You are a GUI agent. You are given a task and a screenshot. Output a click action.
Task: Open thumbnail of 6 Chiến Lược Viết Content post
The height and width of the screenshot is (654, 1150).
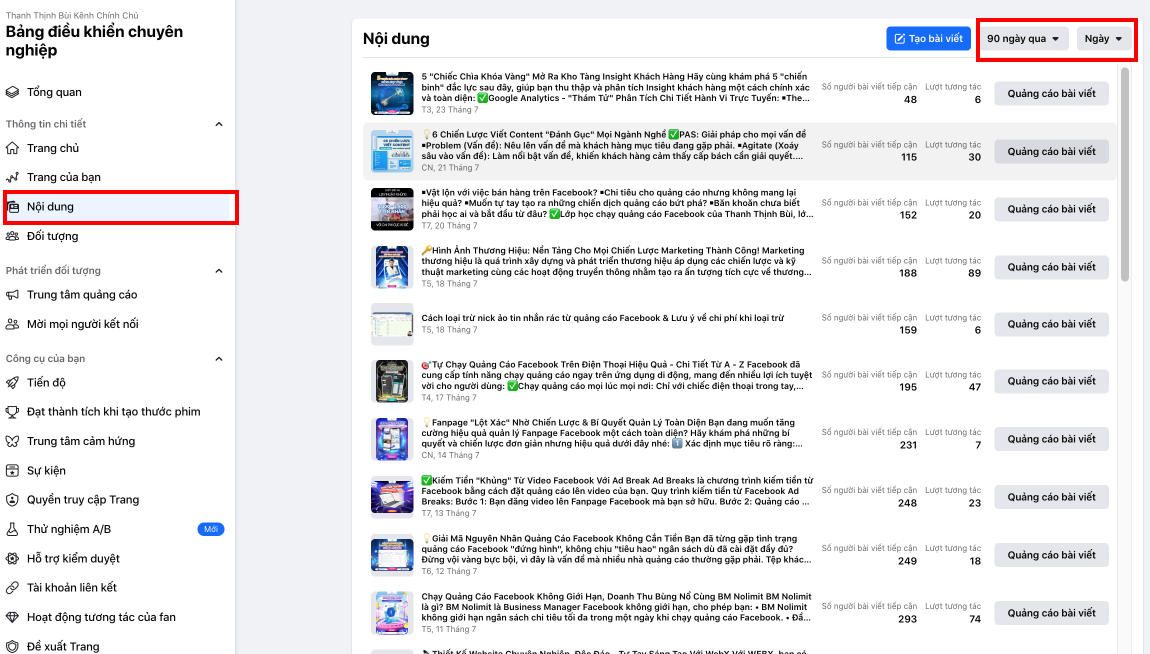pos(392,151)
